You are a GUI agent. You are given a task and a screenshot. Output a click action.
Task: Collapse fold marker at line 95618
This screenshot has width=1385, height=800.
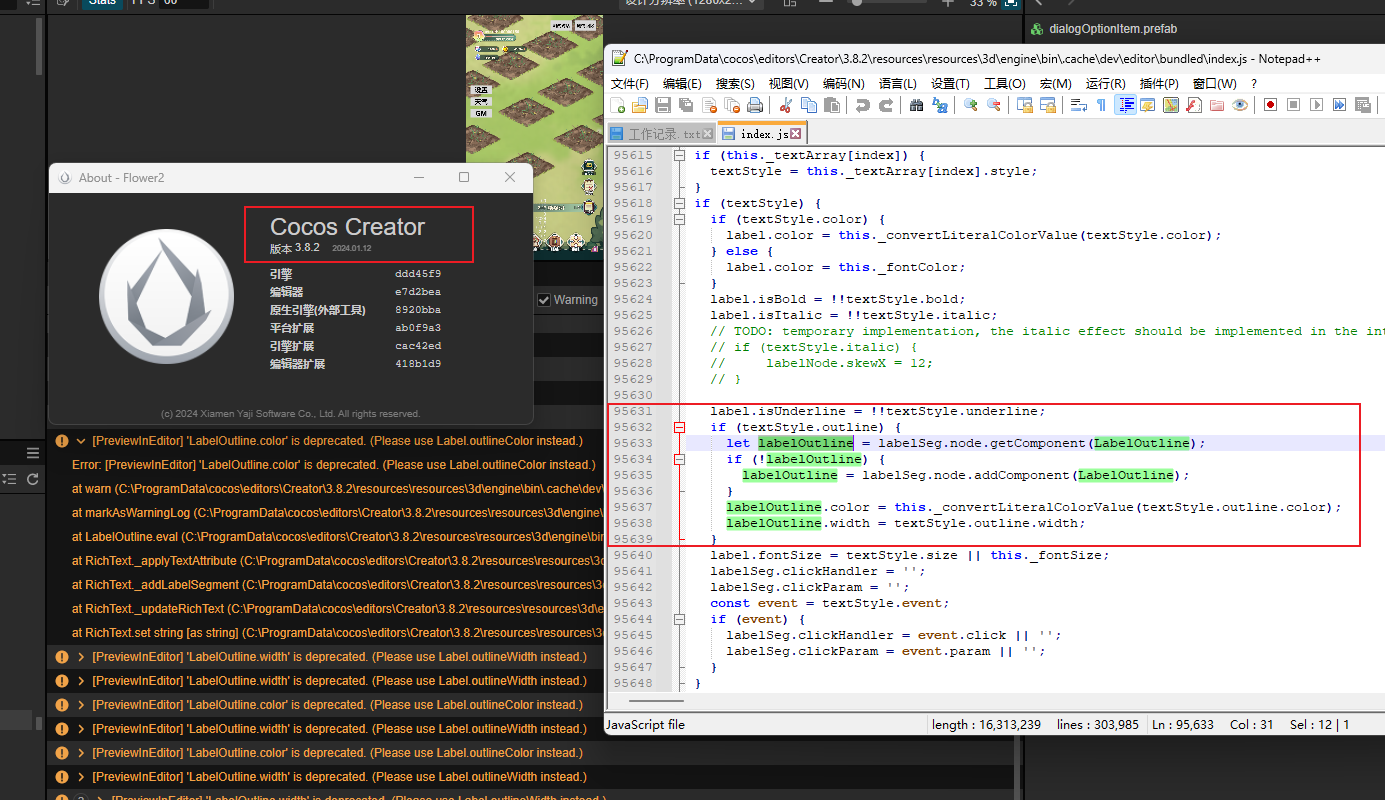click(x=680, y=203)
